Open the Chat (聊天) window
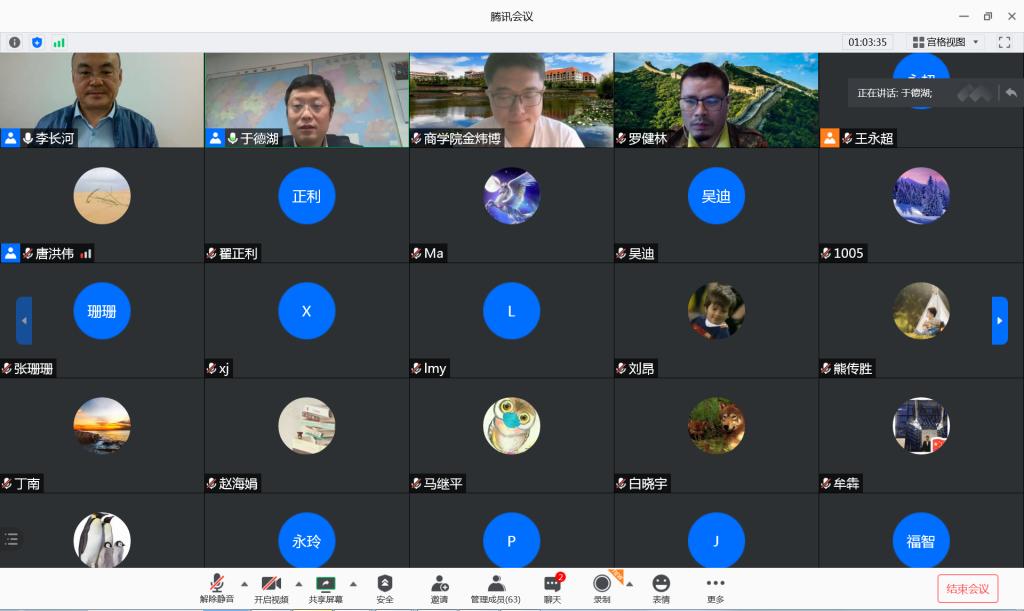The height and width of the screenshot is (611, 1024). (x=552, y=588)
